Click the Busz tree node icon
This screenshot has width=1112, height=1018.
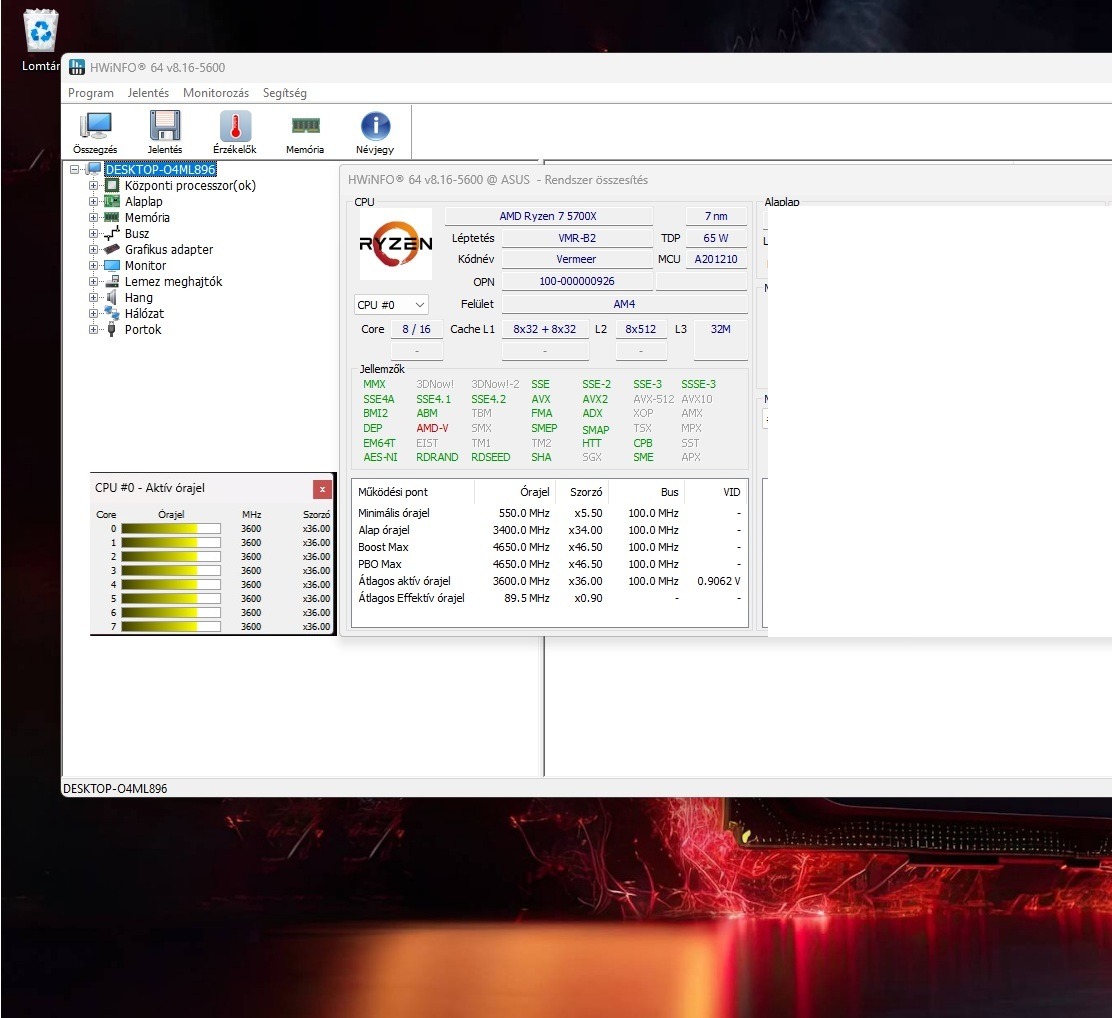[x=111, y=233]
